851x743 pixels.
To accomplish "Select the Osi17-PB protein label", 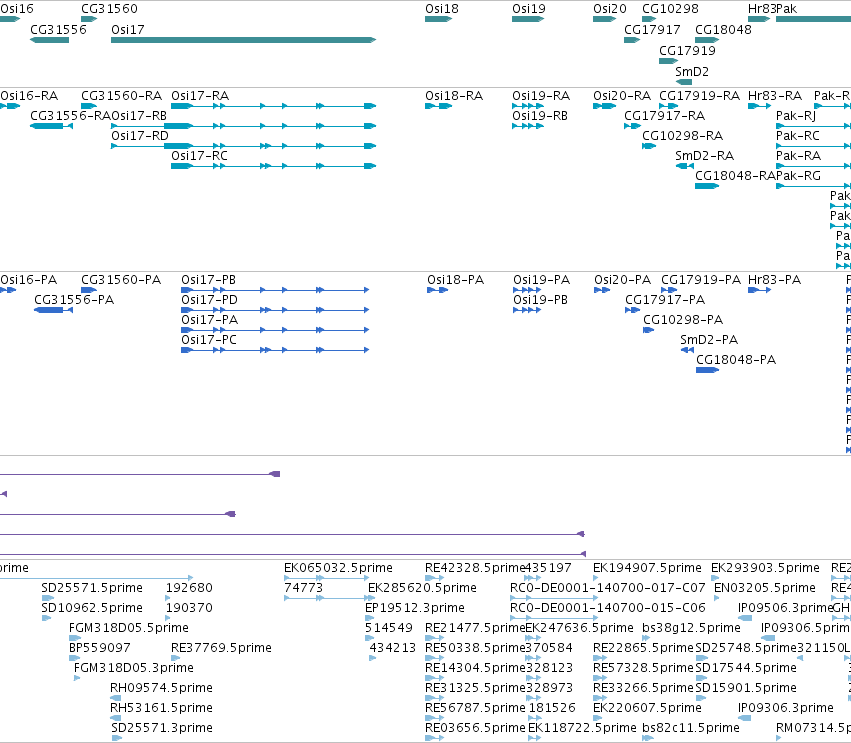I will [x=208, y=280].
